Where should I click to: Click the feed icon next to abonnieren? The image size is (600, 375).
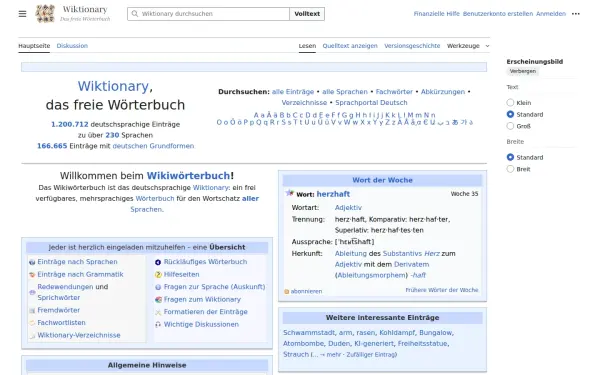click(287, 292)
